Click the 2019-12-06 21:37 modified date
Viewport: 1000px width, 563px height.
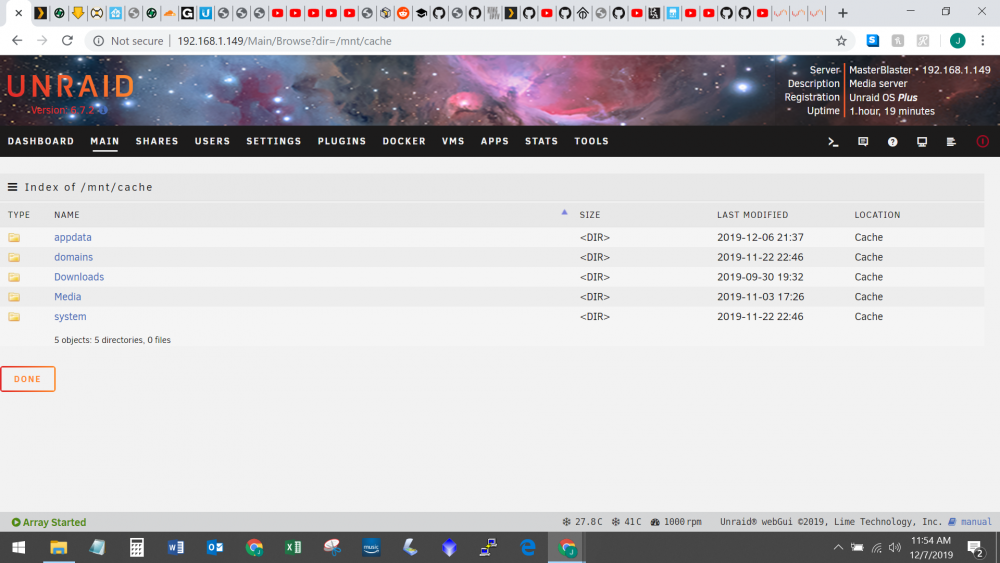tap(760, 237)
